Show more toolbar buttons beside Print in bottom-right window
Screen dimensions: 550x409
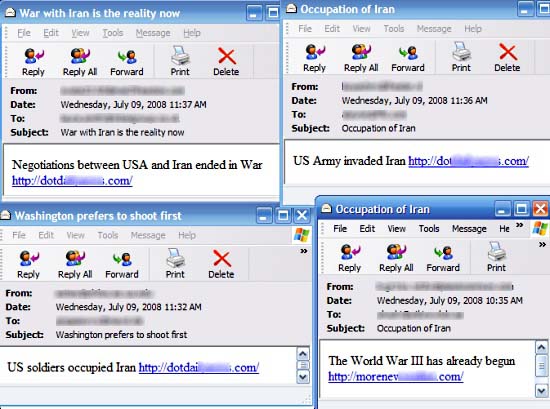[542, 244]
